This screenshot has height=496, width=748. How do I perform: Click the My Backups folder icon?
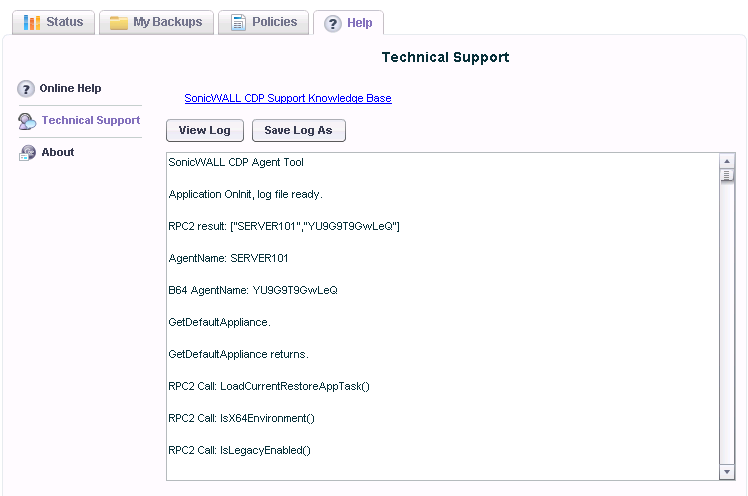pos(119,22)
